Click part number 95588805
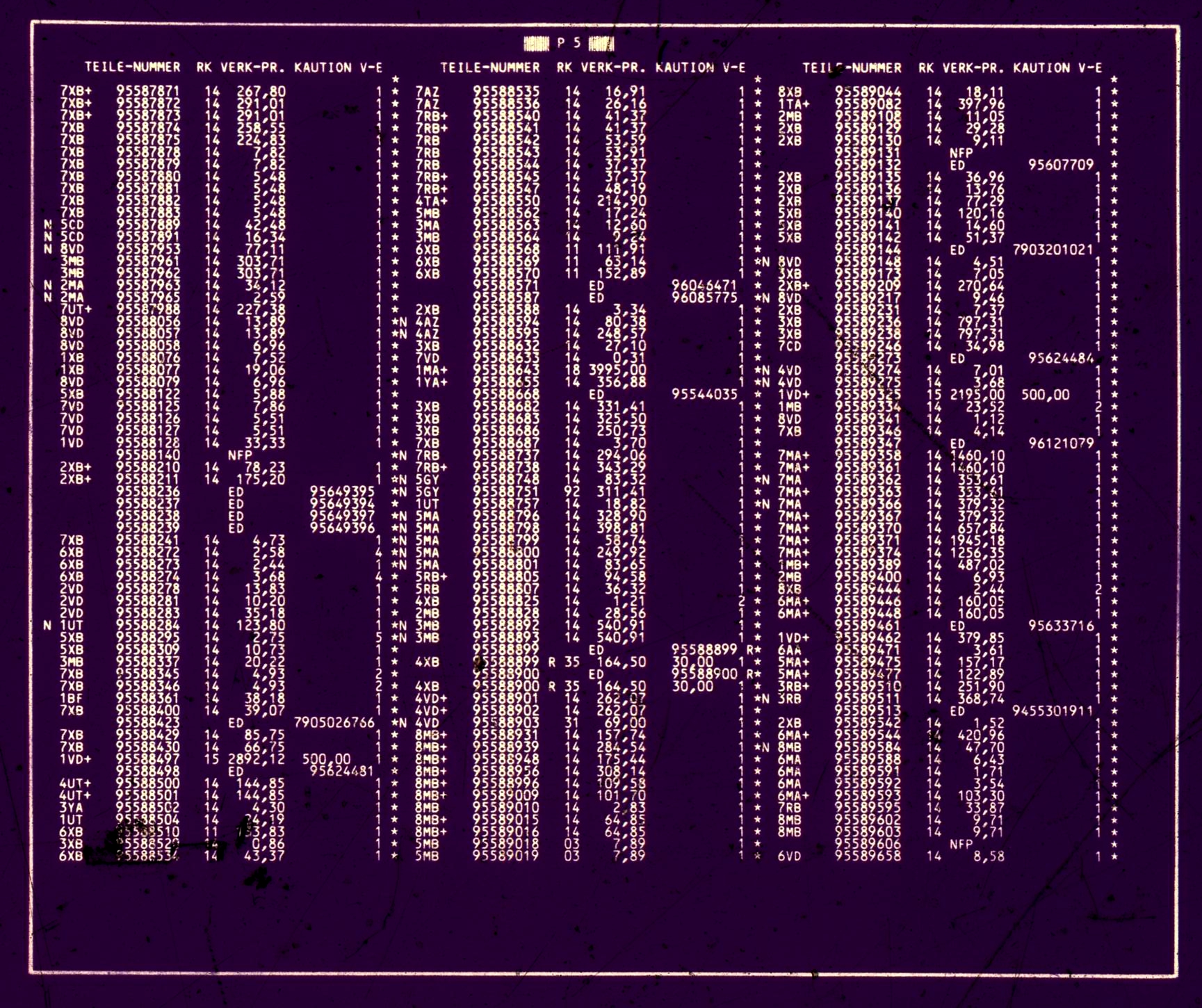The image size is (1202, 1008). click(x=507, y=577)
